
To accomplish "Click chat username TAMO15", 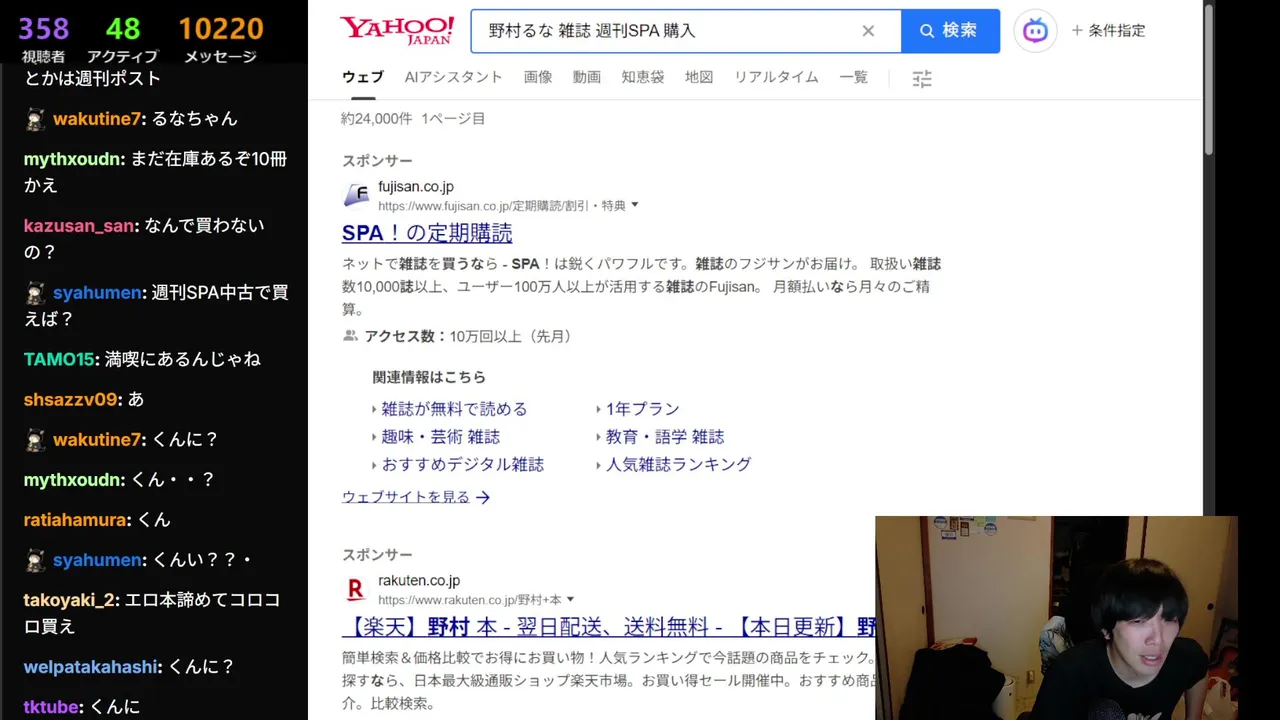I will 60,359.
